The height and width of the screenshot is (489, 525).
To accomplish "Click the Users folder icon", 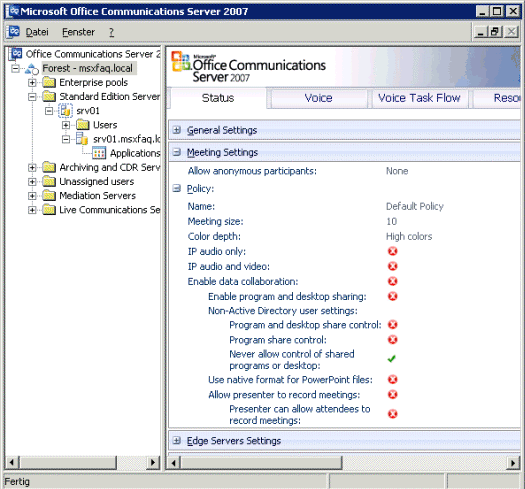I will (82, 125).
